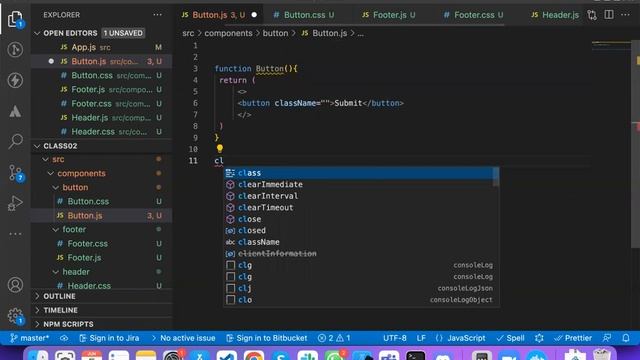Click the Open Changes icon in editor toolbar

(x=592, y=15)
